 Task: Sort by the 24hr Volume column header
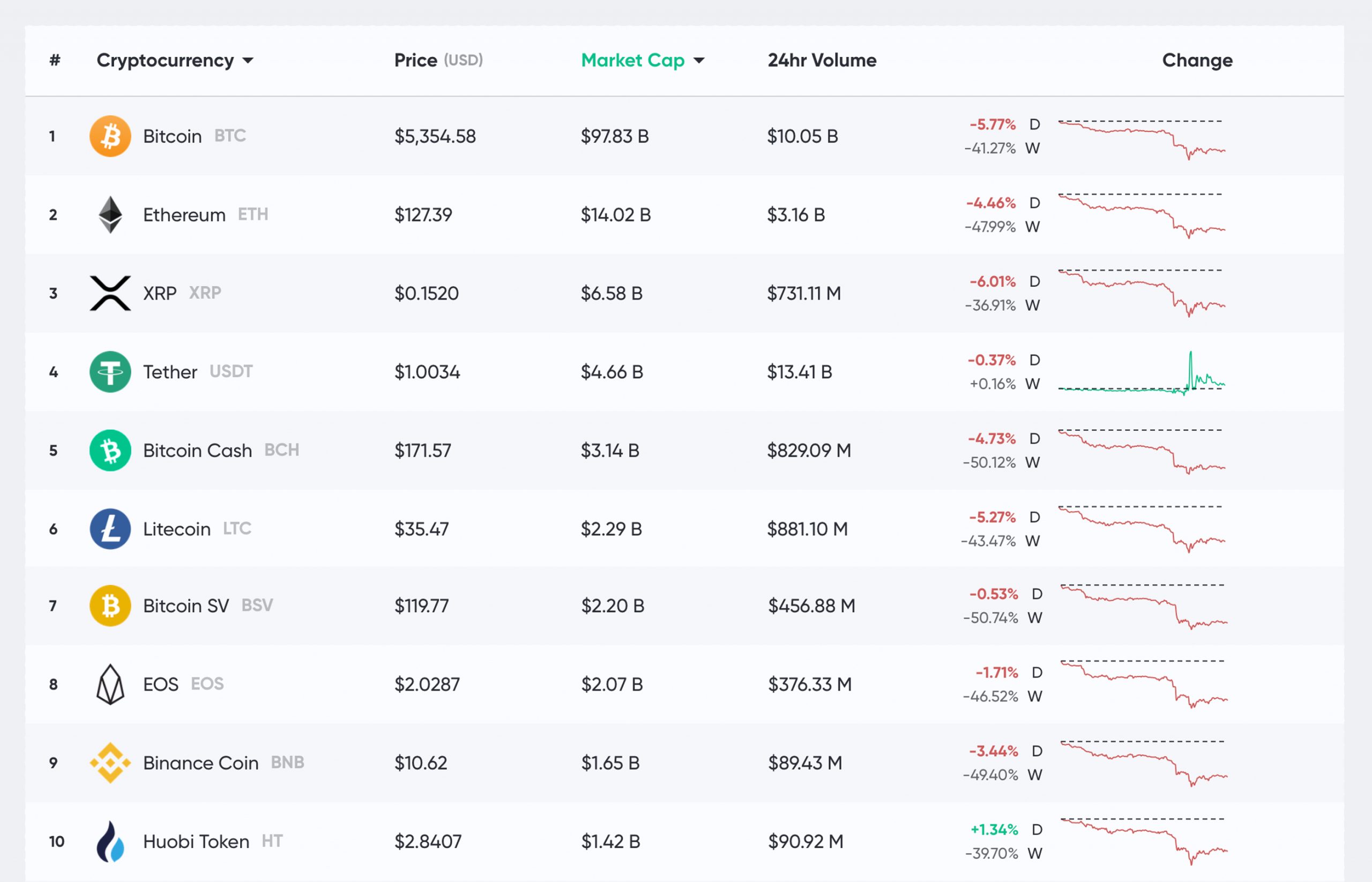pos(822,60)
